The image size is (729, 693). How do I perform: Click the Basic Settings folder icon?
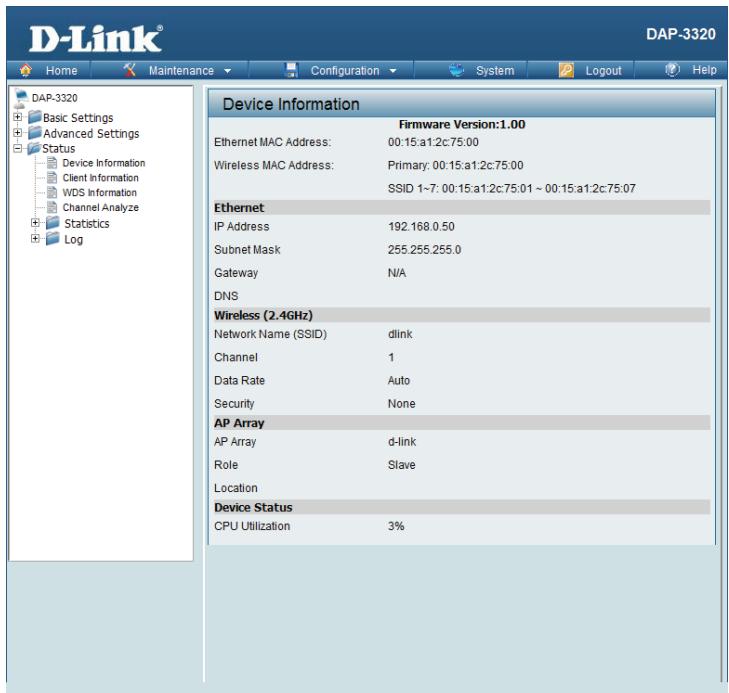[34, 117]
